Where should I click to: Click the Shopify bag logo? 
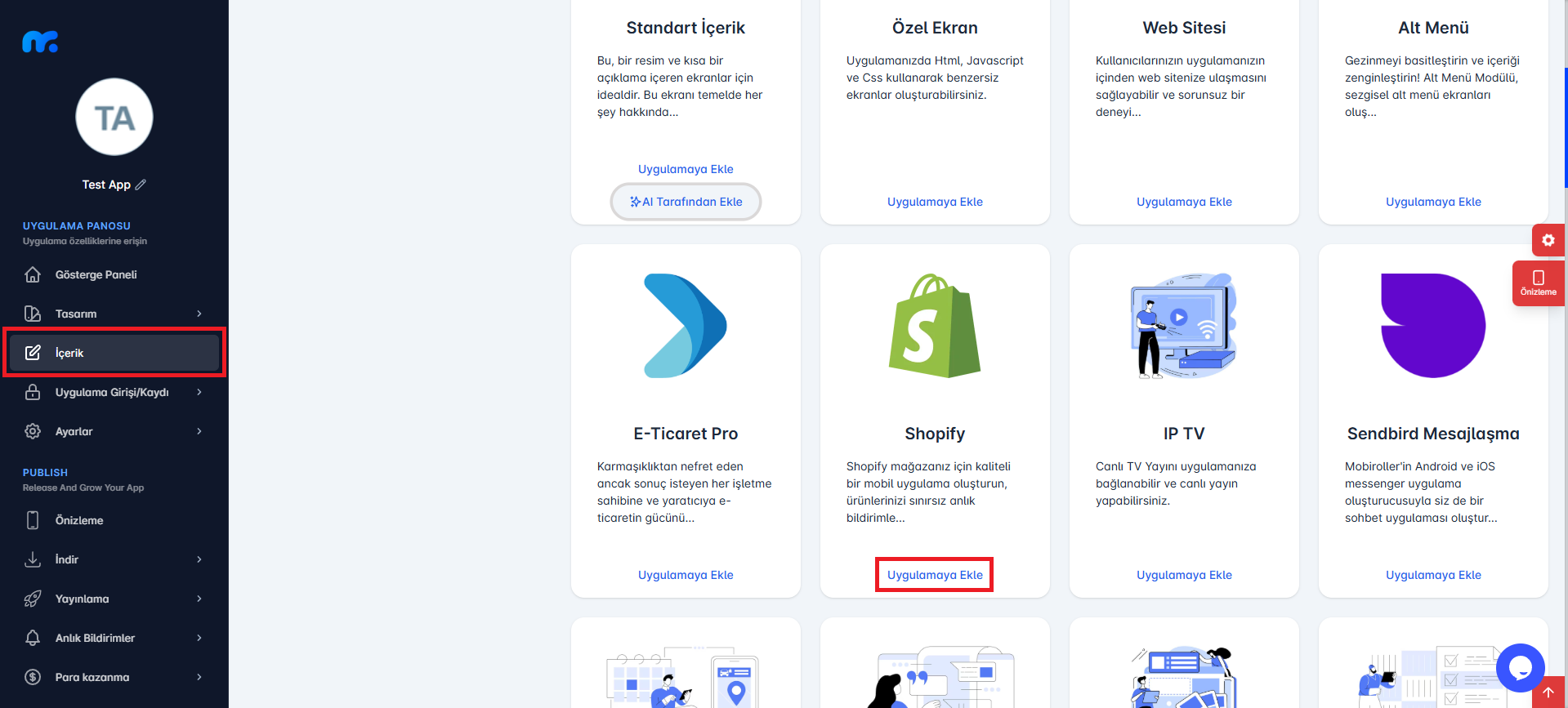click(x=935, y=326)
